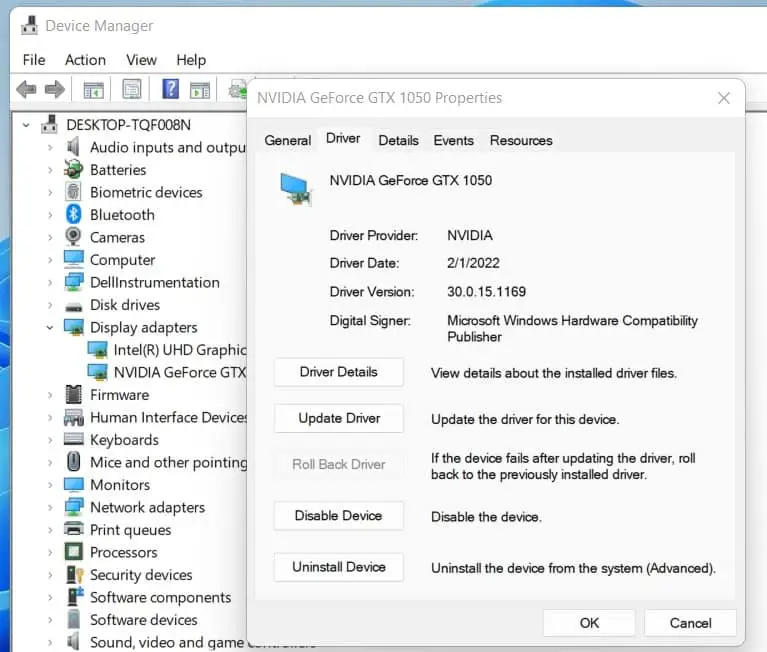Expand the Batteries node

click(x=50, y=170)
